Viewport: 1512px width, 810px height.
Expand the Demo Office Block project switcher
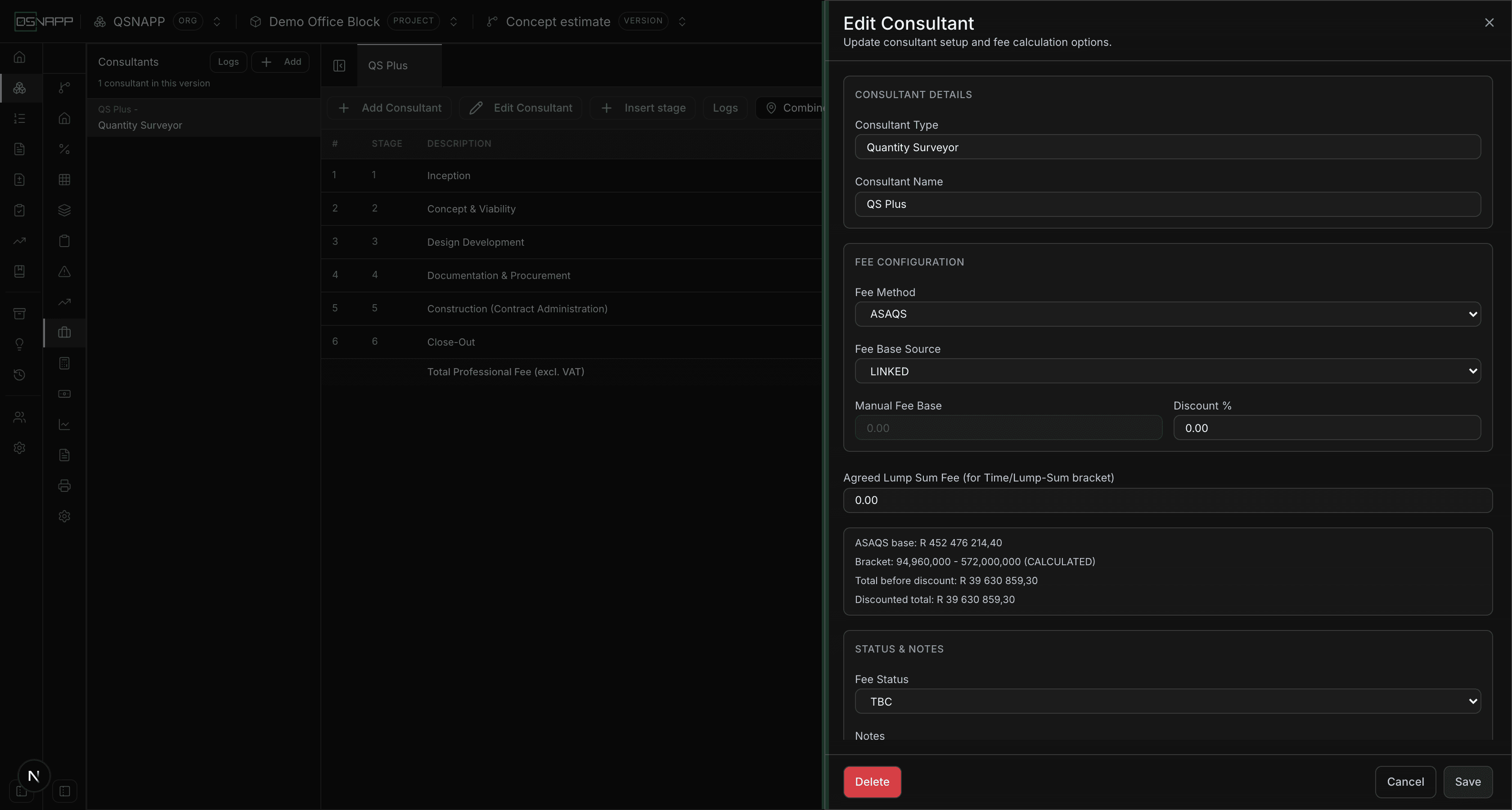453,22
